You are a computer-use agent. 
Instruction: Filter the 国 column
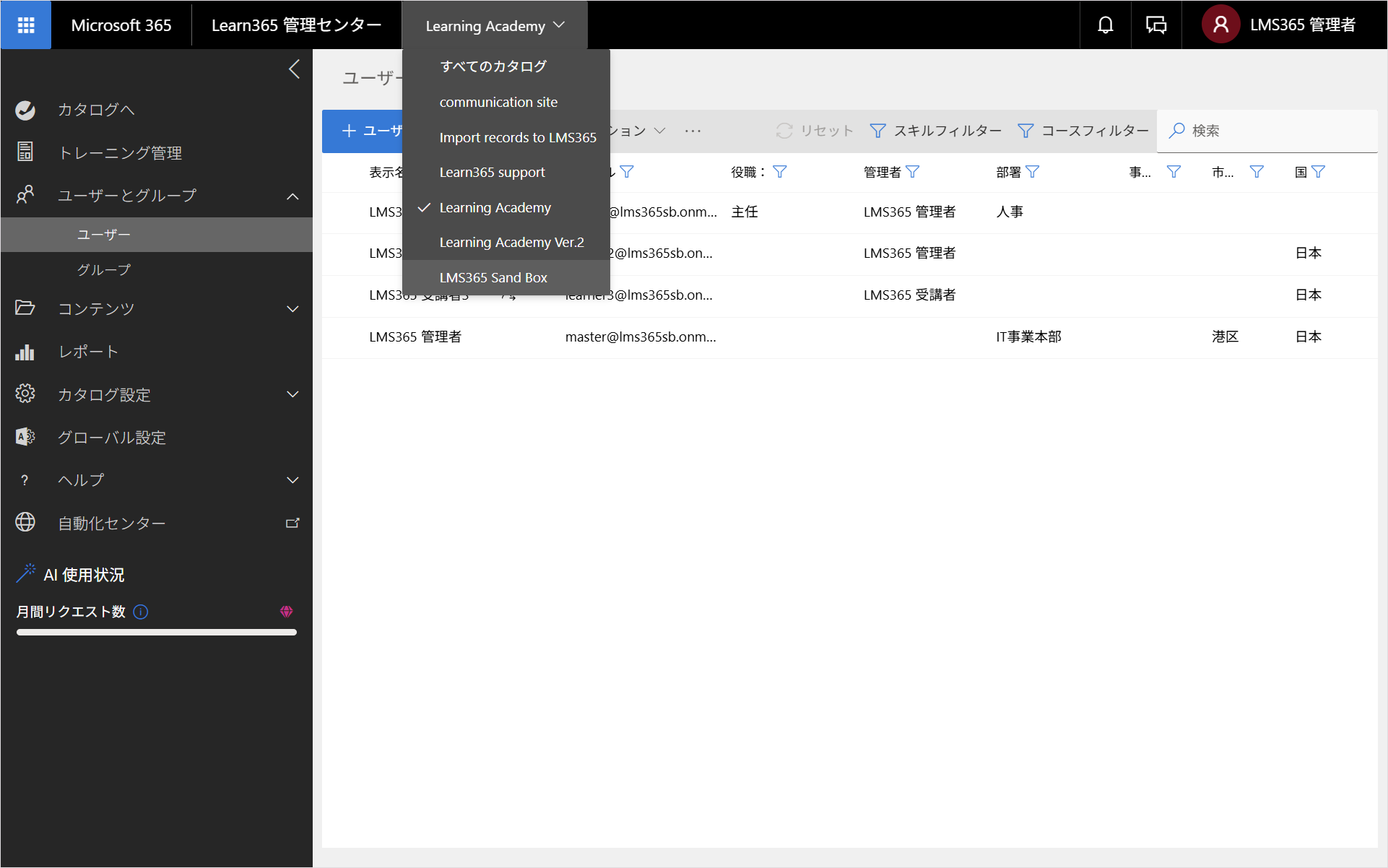pyautogui.click(x=1319, y=172)
